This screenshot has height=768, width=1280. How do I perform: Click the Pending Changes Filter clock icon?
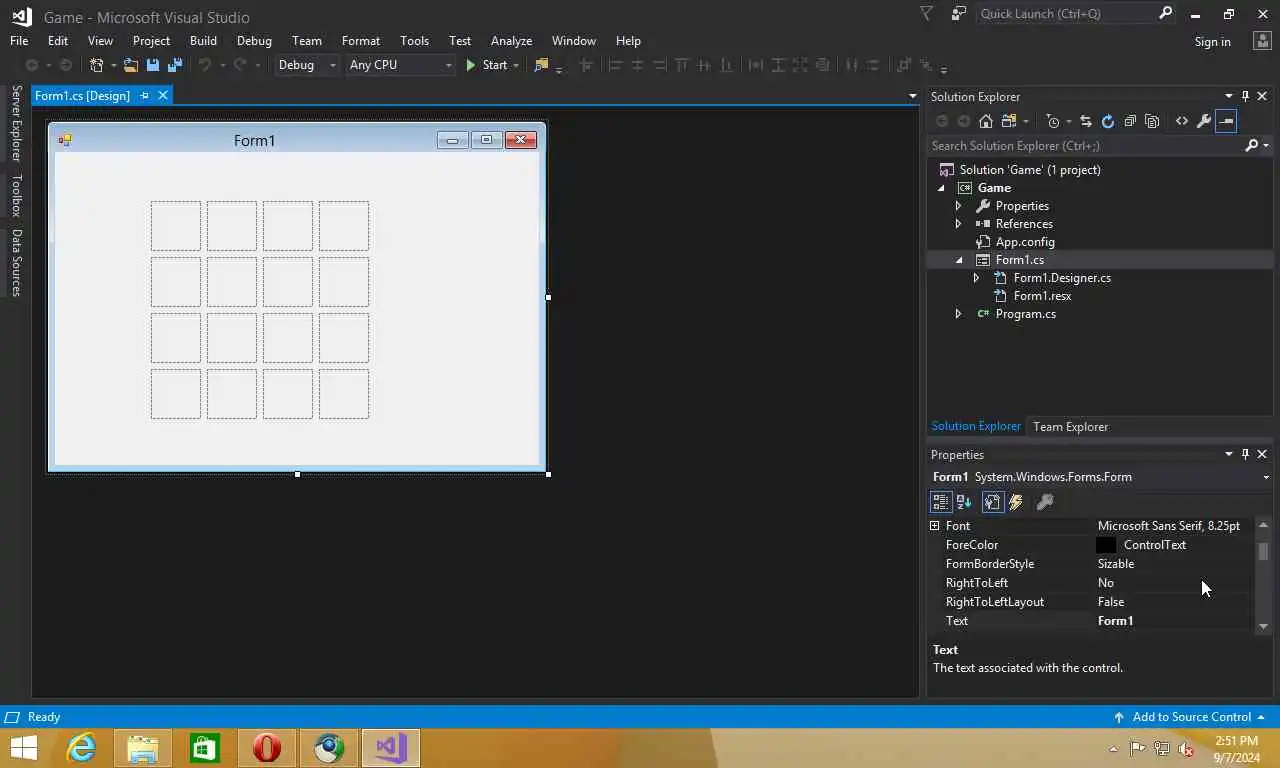pos(1053,121)
